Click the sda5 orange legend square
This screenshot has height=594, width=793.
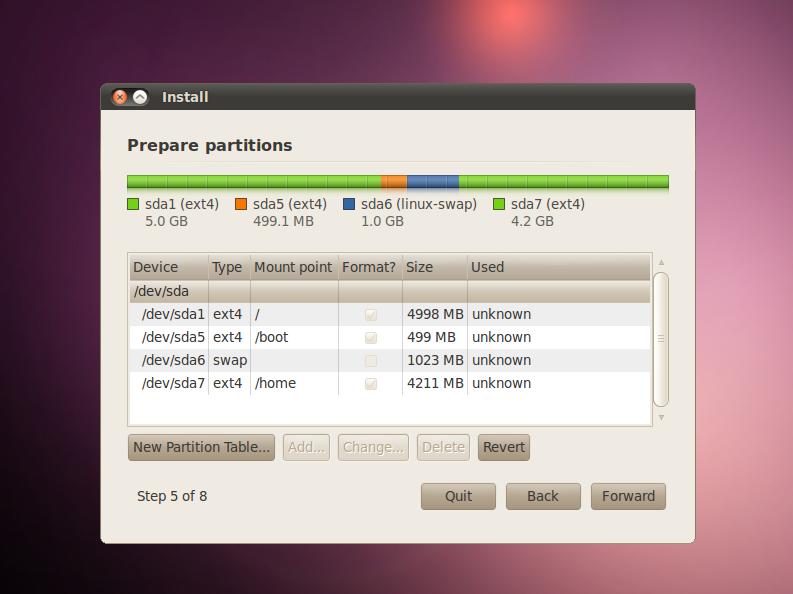pyautogui.click(x=241, y=204)
